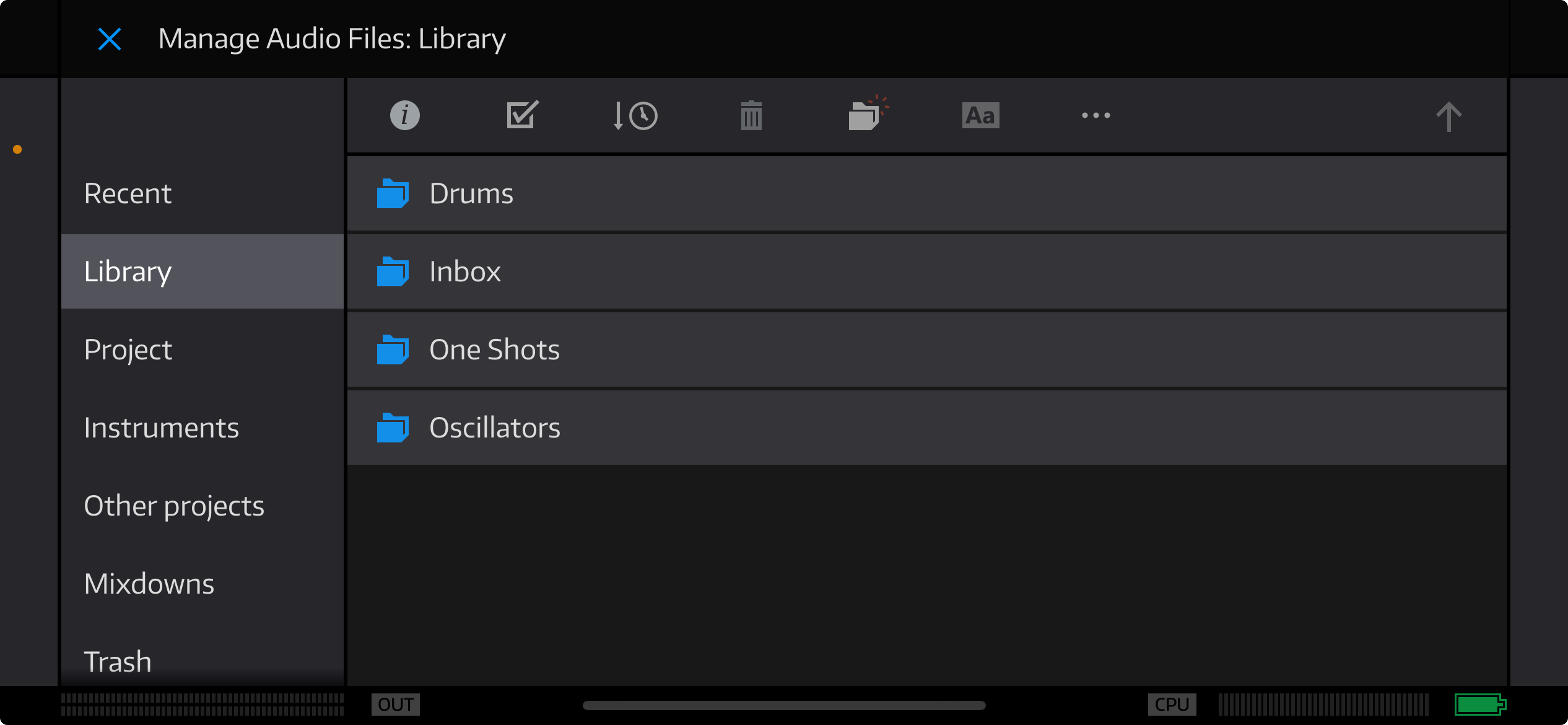The height and width of the screenshot is (725, 1568).
Task: Click the orange dot indicator
Action: coord(17,149)
